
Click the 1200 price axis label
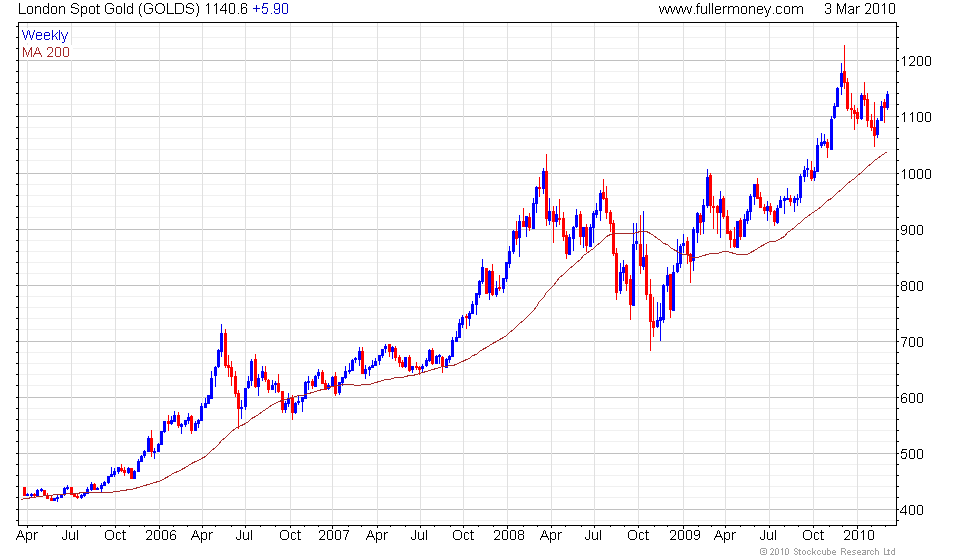(x=916, y=61)
